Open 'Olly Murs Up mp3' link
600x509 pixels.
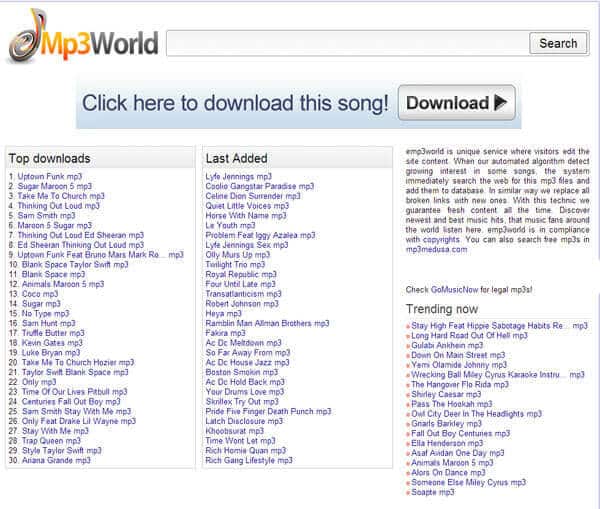point(238,255)
